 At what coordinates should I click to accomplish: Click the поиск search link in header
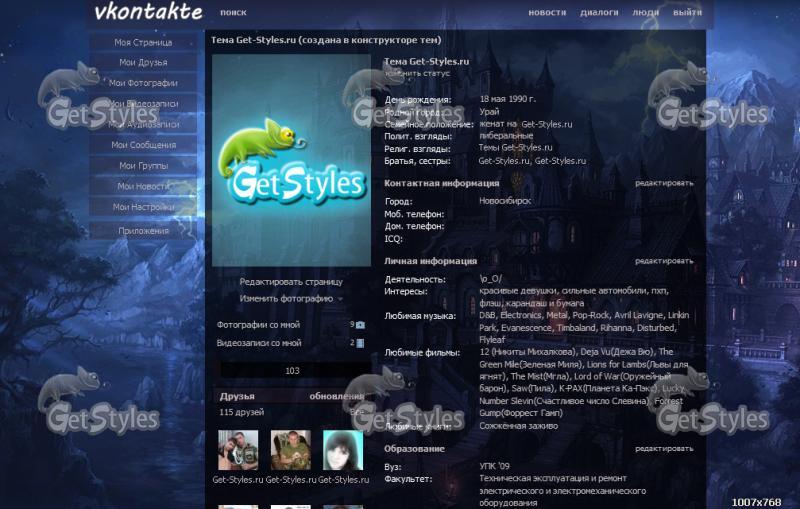(232, 14)
